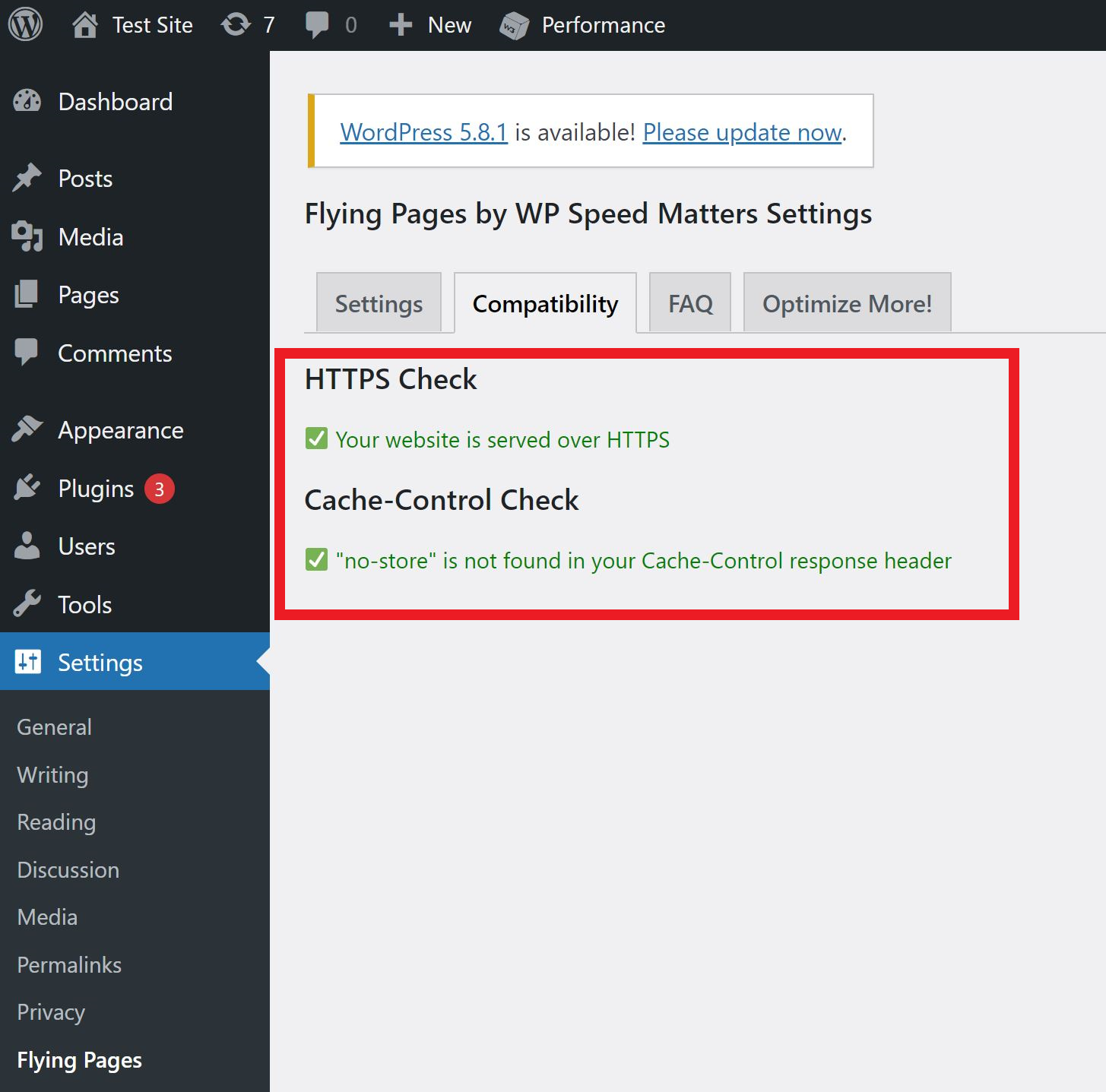Screen dimensions: 1106x1092
Task: Click the plus New content icon
Action: coord(401,25)
